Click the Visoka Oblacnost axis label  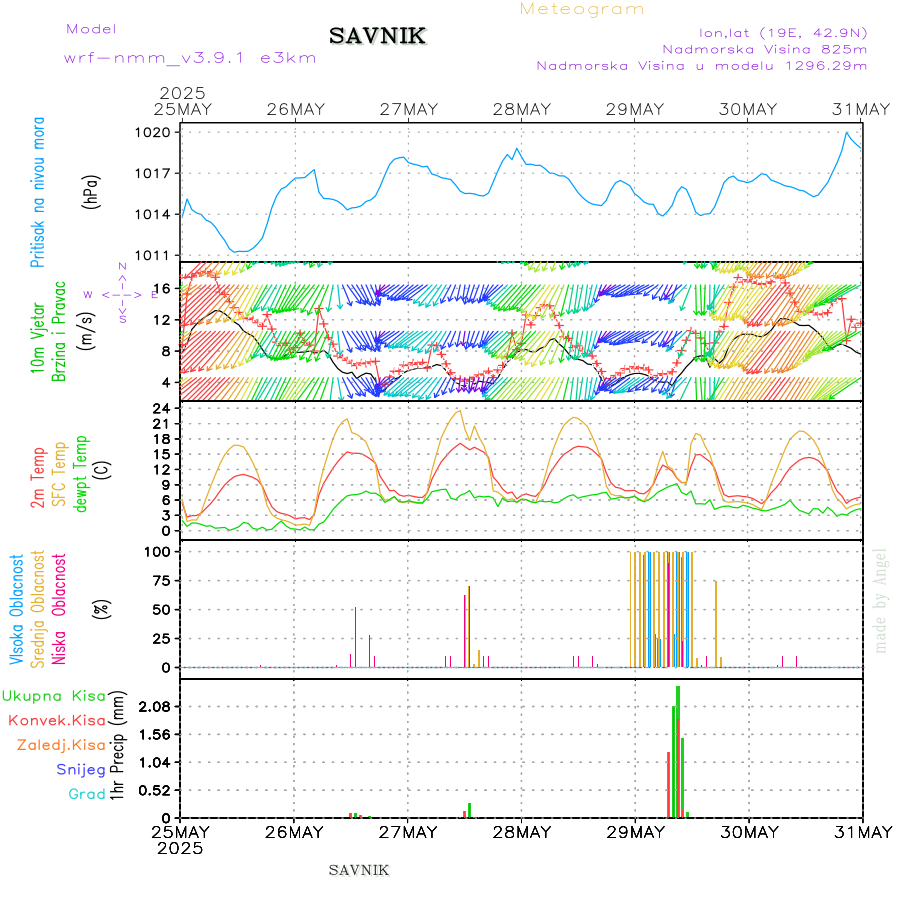[18, 609]
